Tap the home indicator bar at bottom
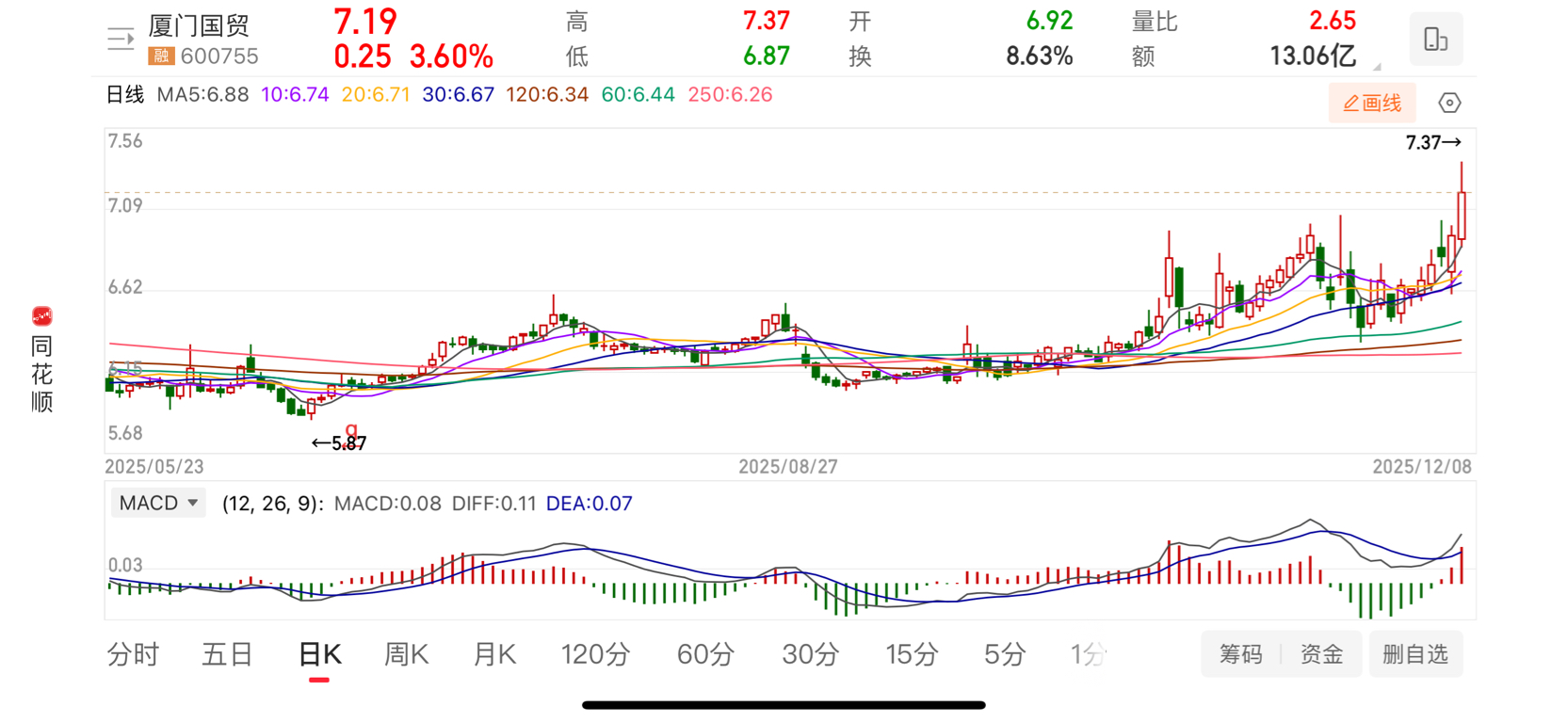 (784, 704)
